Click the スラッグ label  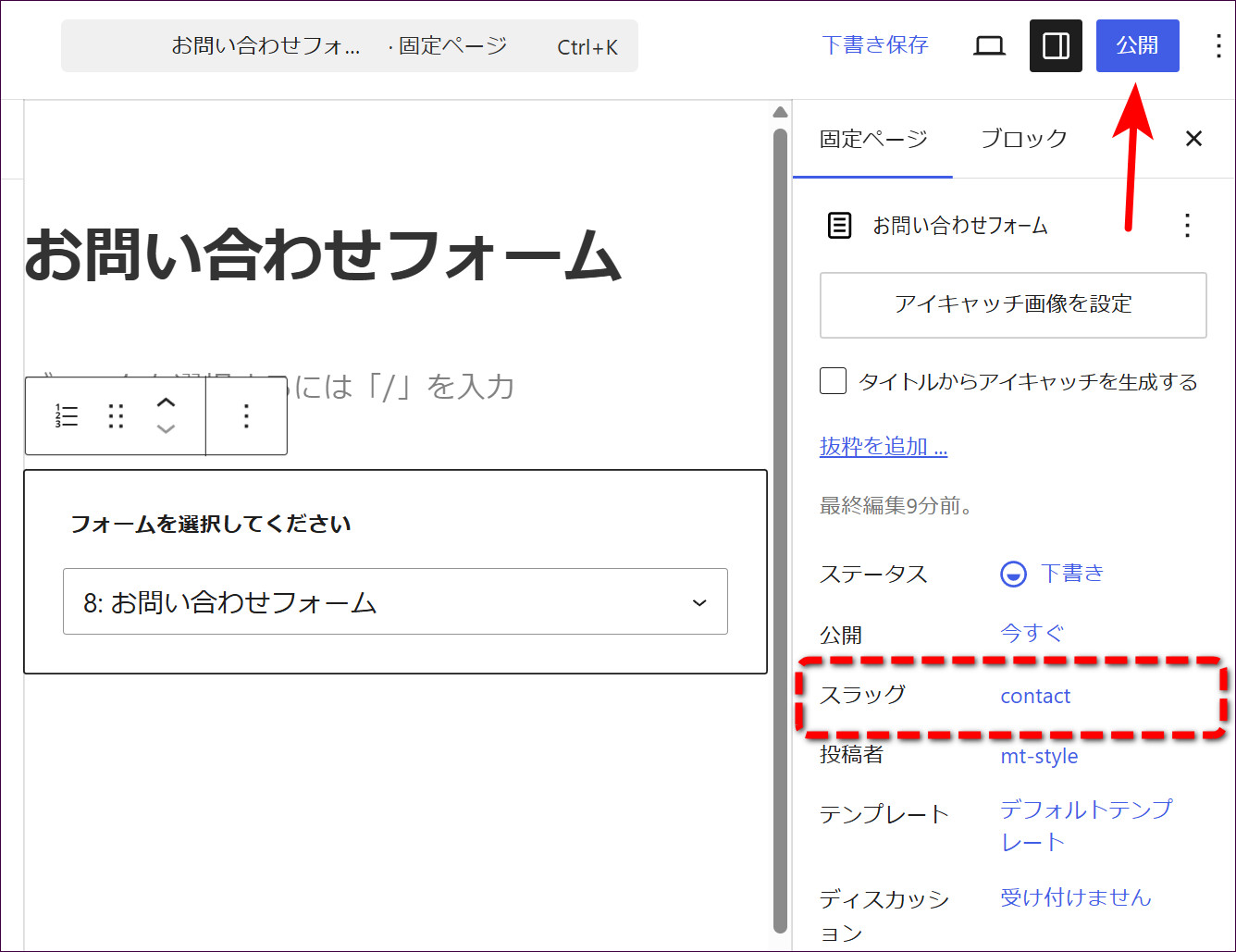862,695
